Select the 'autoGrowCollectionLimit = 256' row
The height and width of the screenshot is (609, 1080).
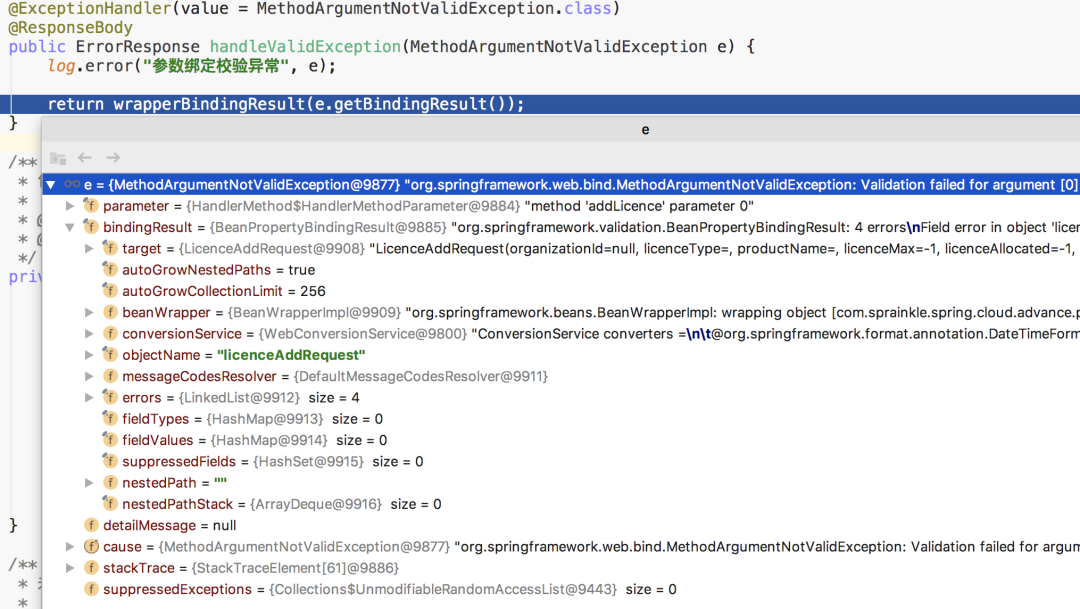pyautogui.click(x=561, y=291)
